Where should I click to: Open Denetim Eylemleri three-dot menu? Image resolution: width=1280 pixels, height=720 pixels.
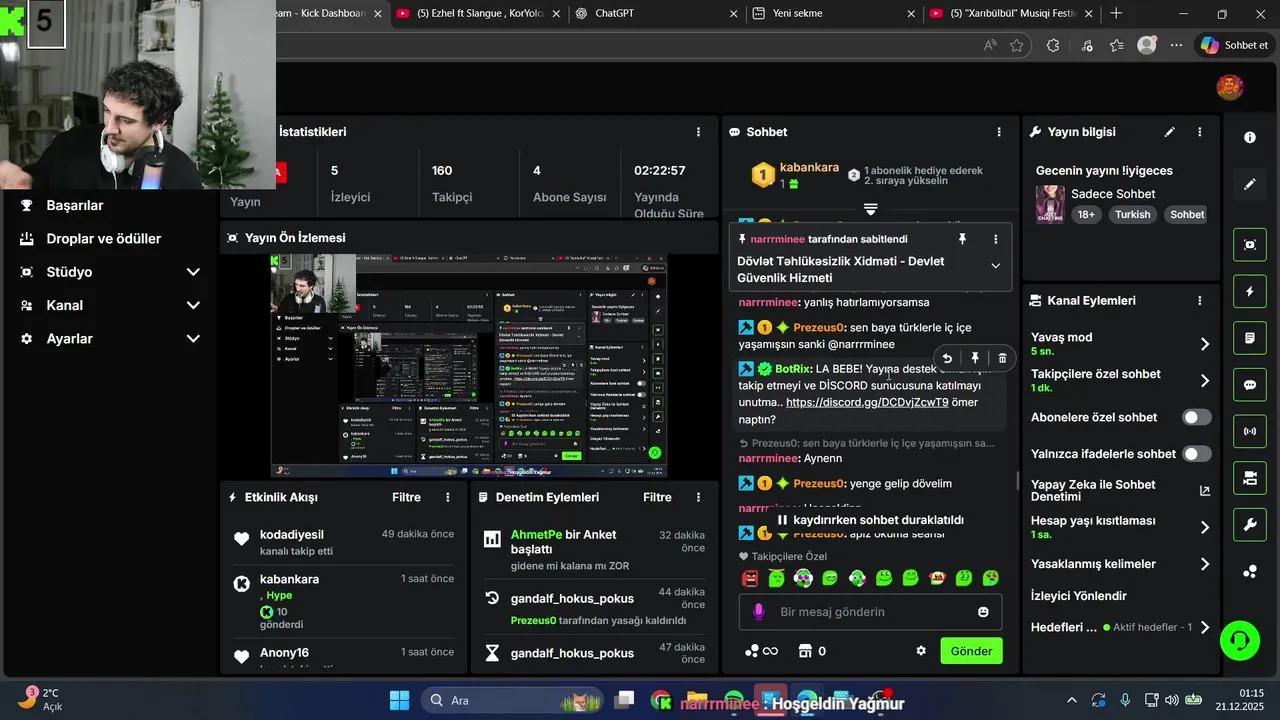click(x=698, y=497)
